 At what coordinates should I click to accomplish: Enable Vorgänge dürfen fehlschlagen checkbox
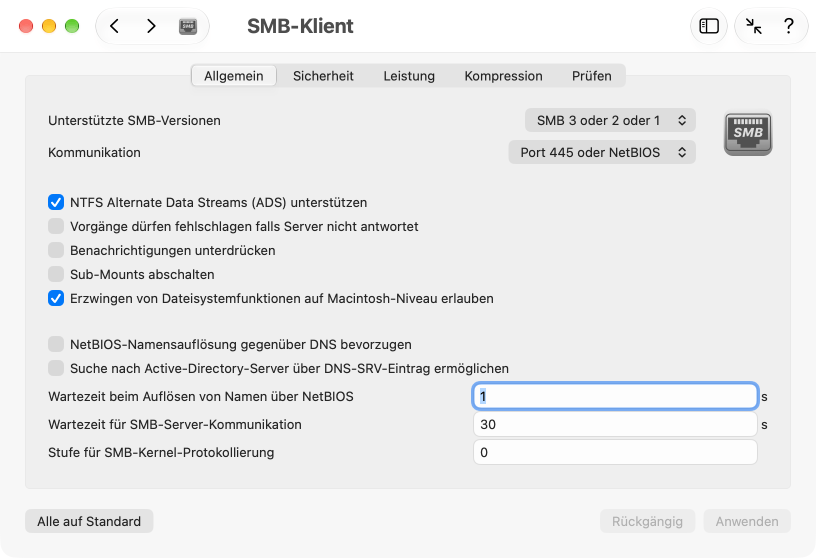pyautogui.click(x=56, y=226)
